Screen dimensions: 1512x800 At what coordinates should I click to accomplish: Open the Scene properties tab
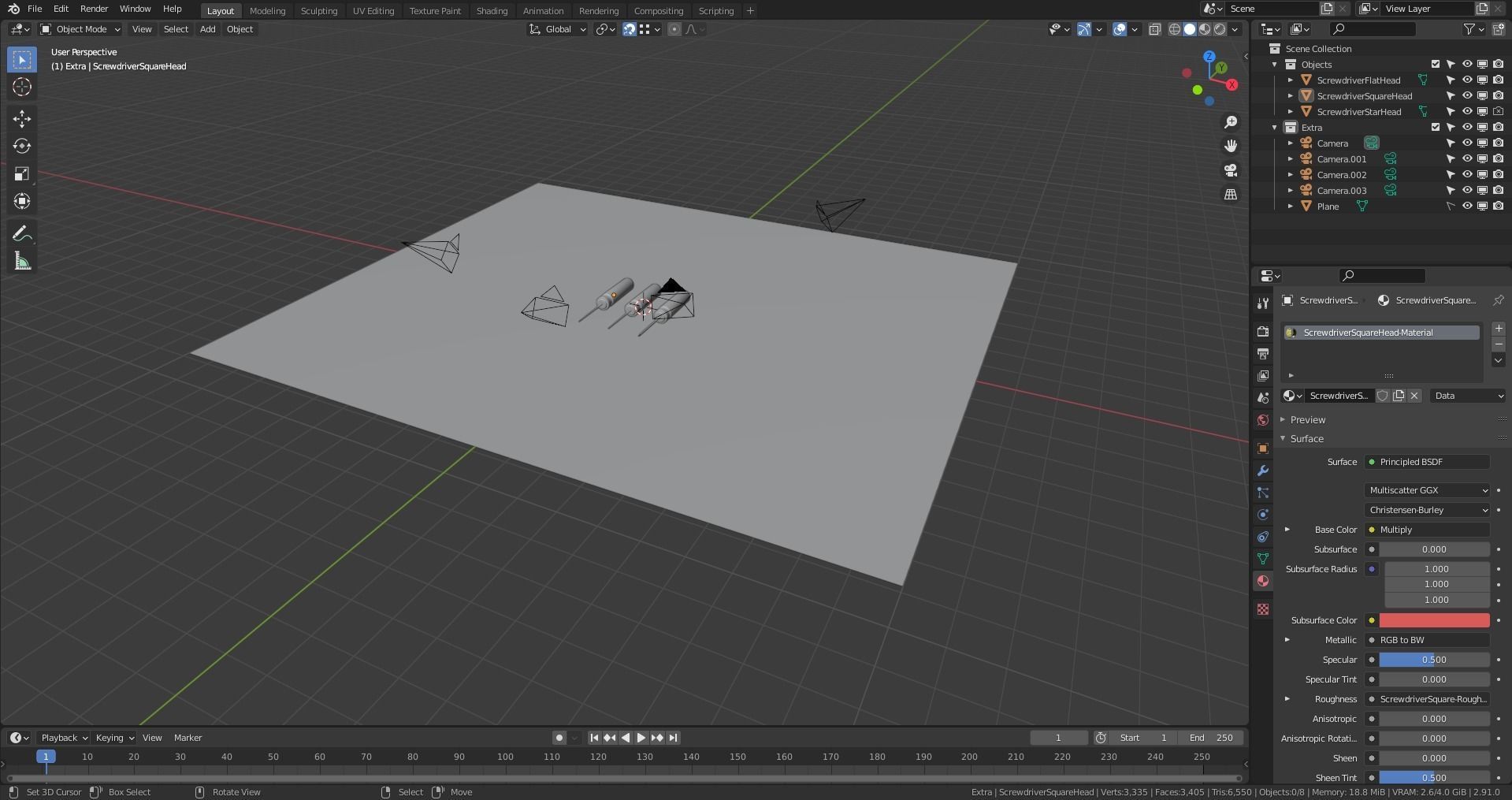[x=1263, y=398]
